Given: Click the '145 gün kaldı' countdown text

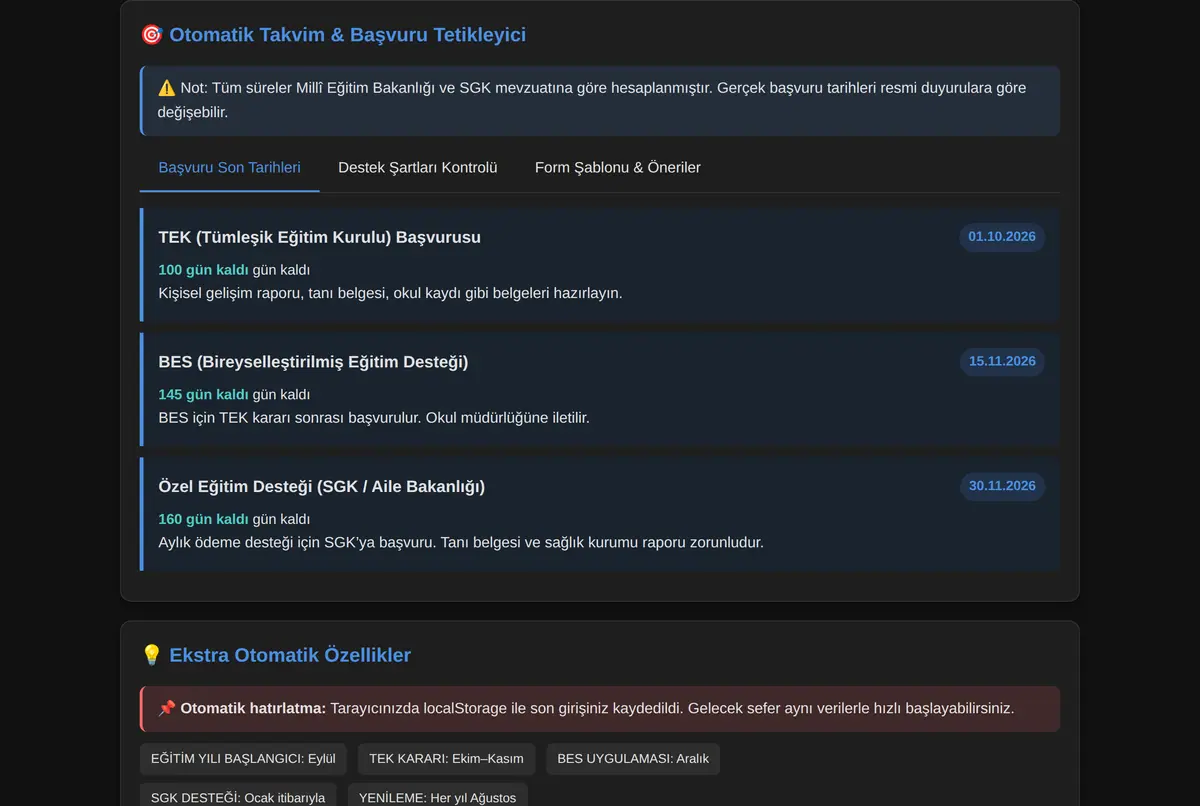Looking at the screenshot, I should pyautogui.click(x=203, y=394).
